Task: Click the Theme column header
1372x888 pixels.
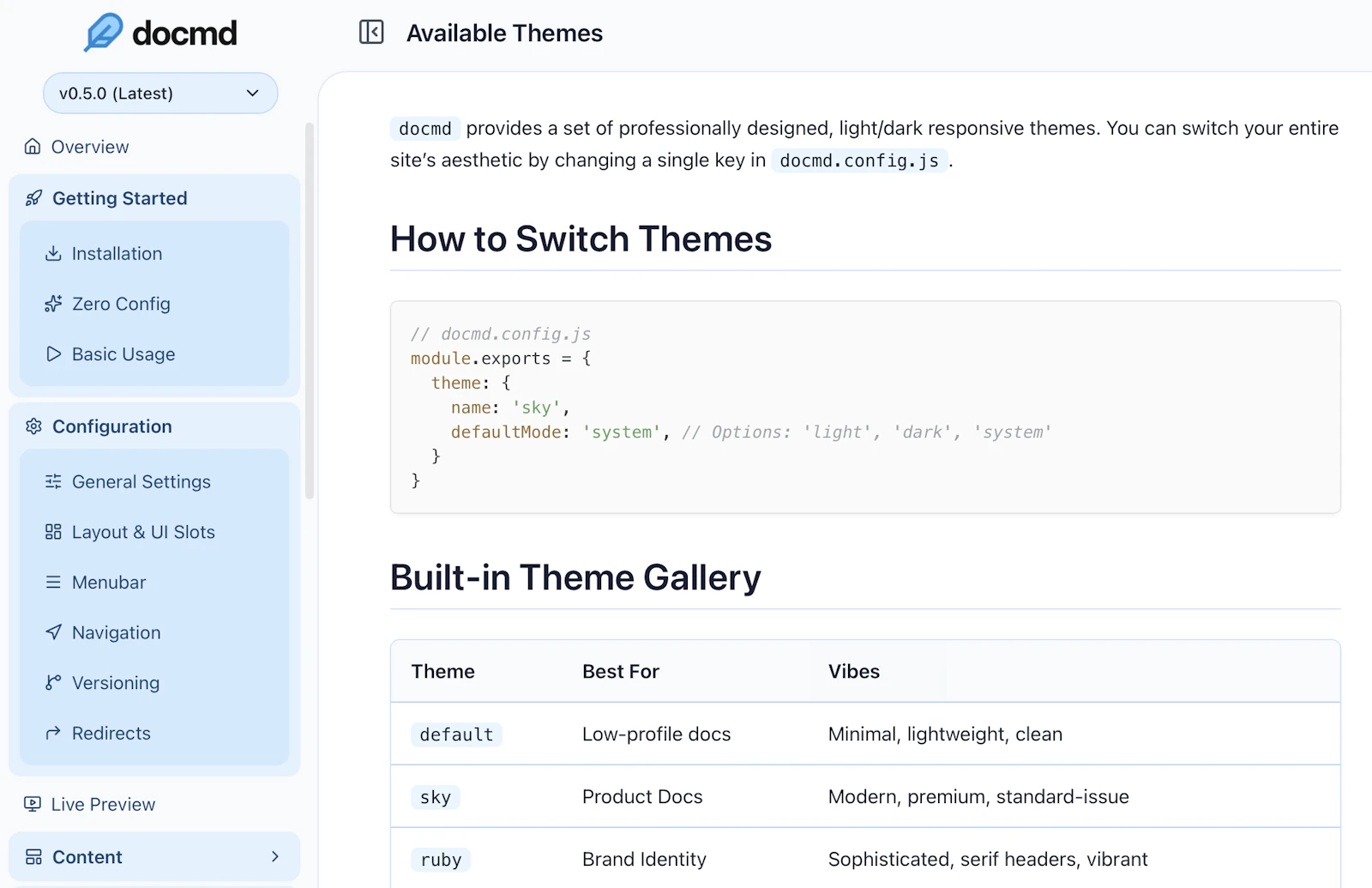Action: (442, 671)
